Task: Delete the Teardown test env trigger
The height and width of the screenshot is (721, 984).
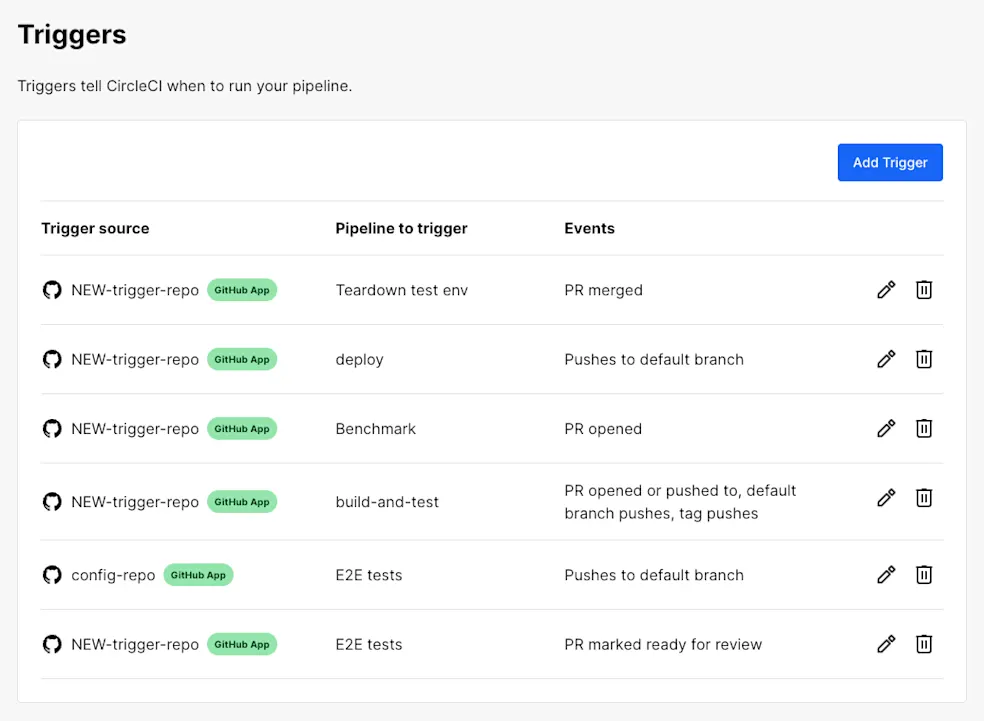Action: [924, 290]
